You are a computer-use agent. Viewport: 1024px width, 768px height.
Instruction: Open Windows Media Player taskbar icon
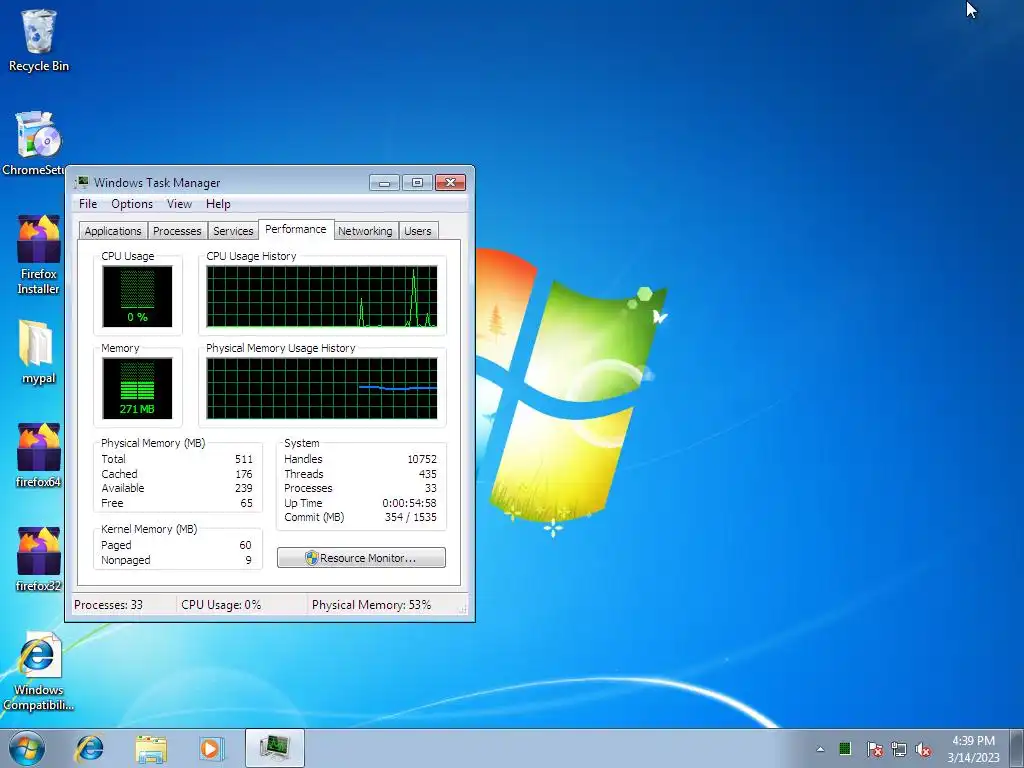click(210, 748)
